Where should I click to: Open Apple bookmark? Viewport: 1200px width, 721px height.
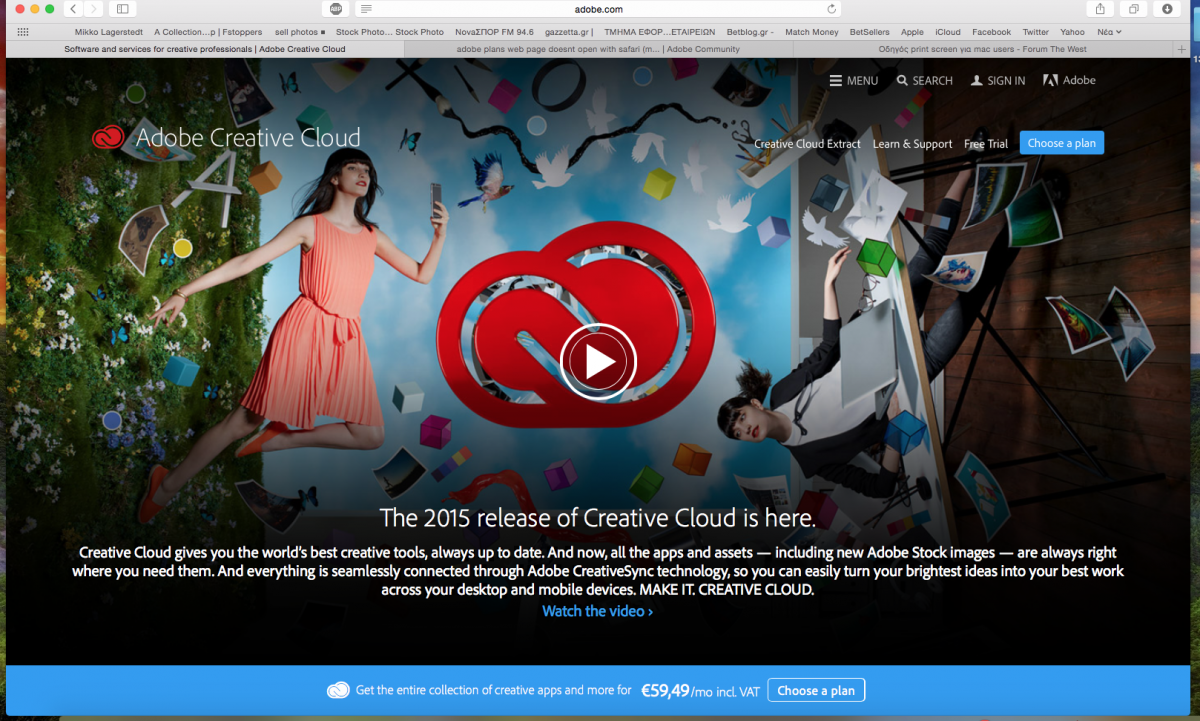coord(912,32)
